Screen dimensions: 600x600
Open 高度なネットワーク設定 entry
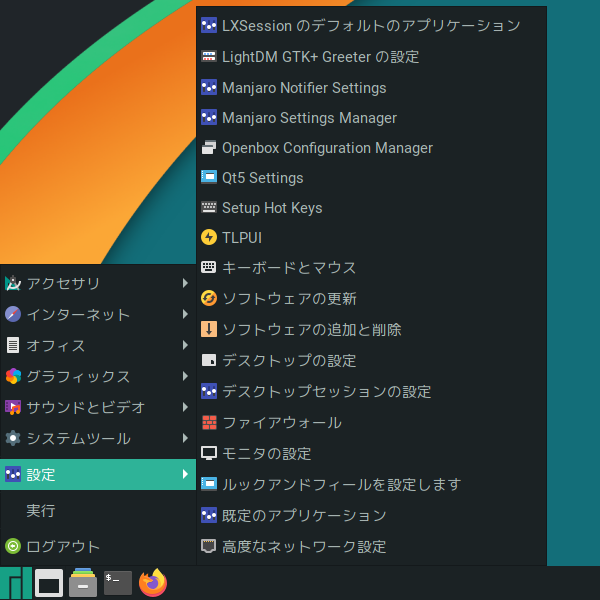371,546
